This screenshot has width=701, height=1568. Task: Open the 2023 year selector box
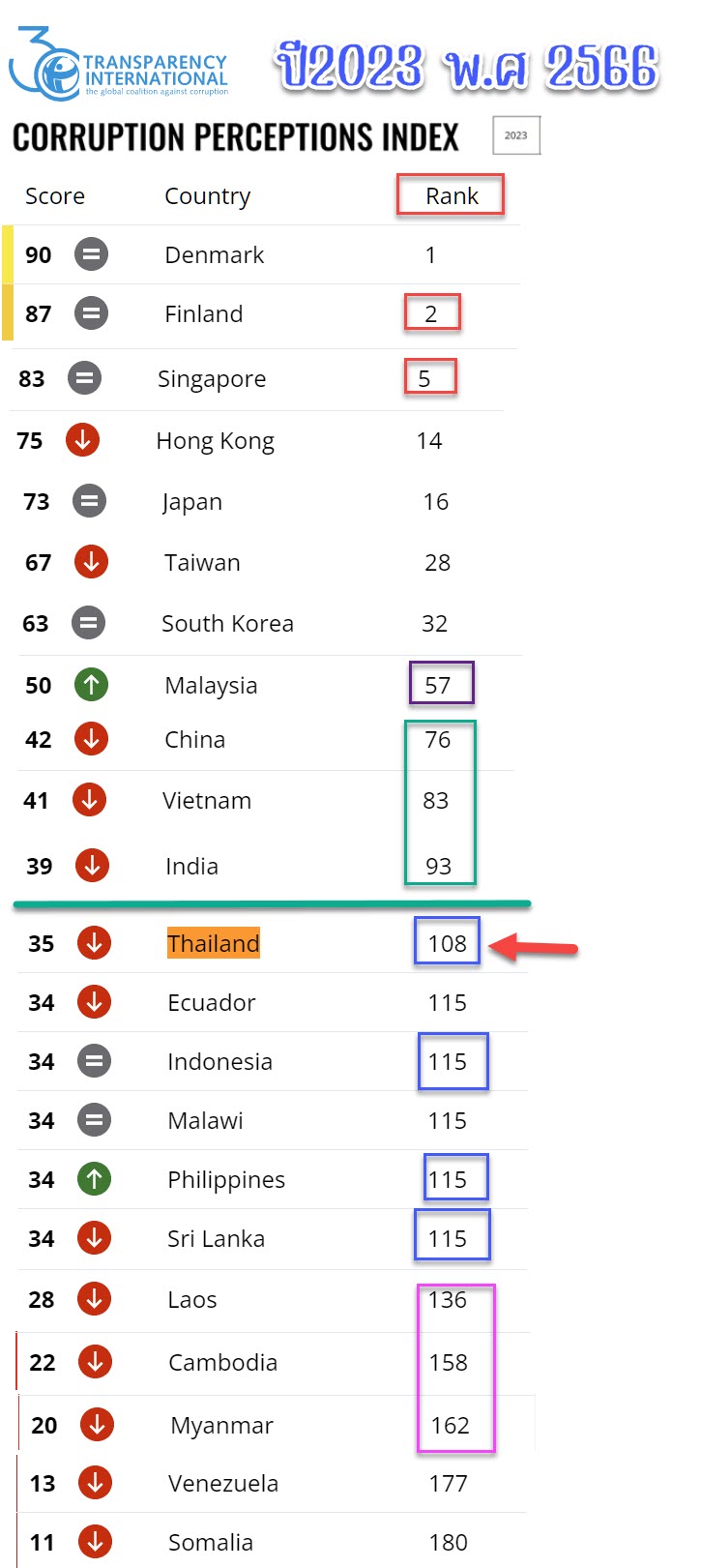coord(516,135)
